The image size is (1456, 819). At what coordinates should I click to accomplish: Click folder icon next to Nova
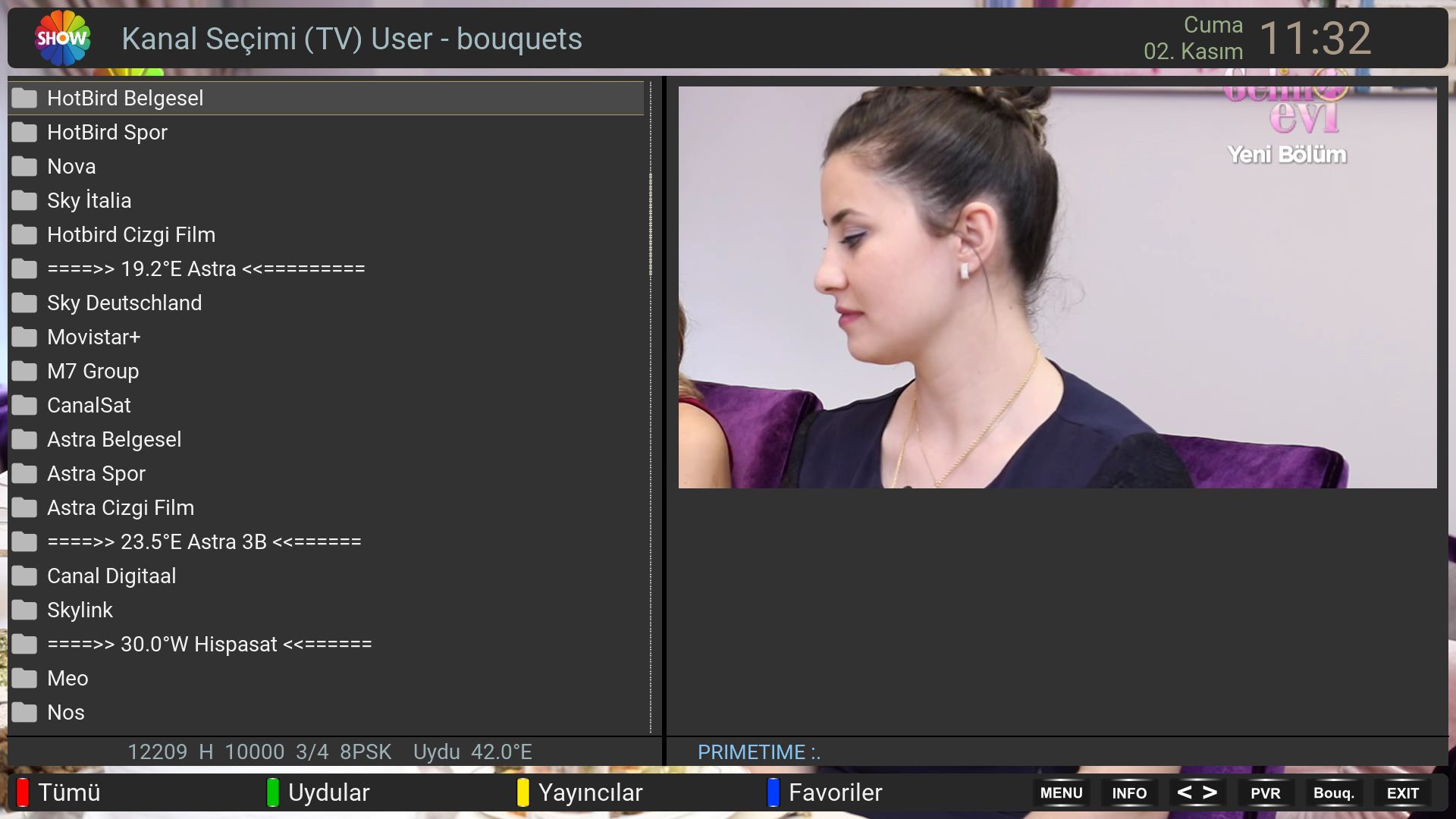click(x=24, y=166)
